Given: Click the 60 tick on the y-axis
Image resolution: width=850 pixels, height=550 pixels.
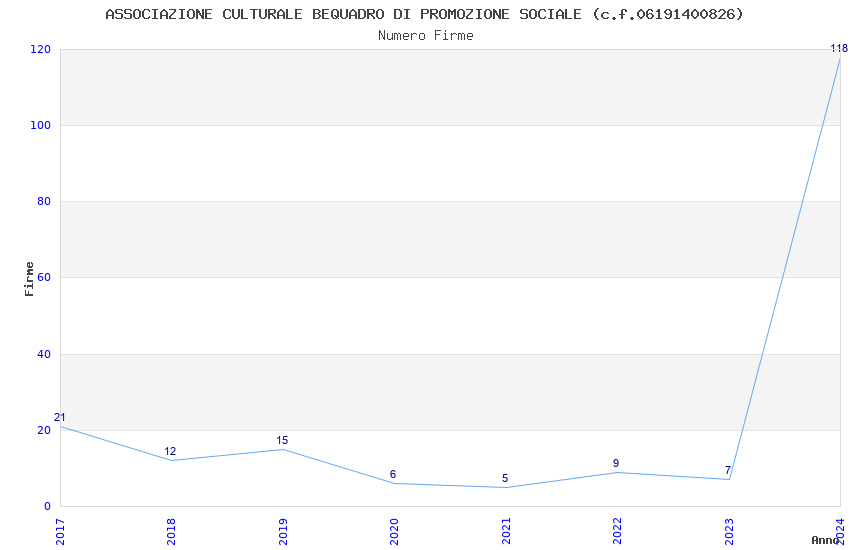Looking at the screenshot, I should click(x=44, y=278).
